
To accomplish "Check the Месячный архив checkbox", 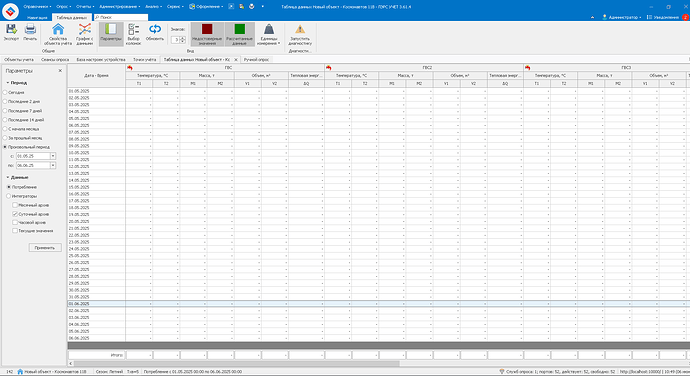I will point(15,205).
